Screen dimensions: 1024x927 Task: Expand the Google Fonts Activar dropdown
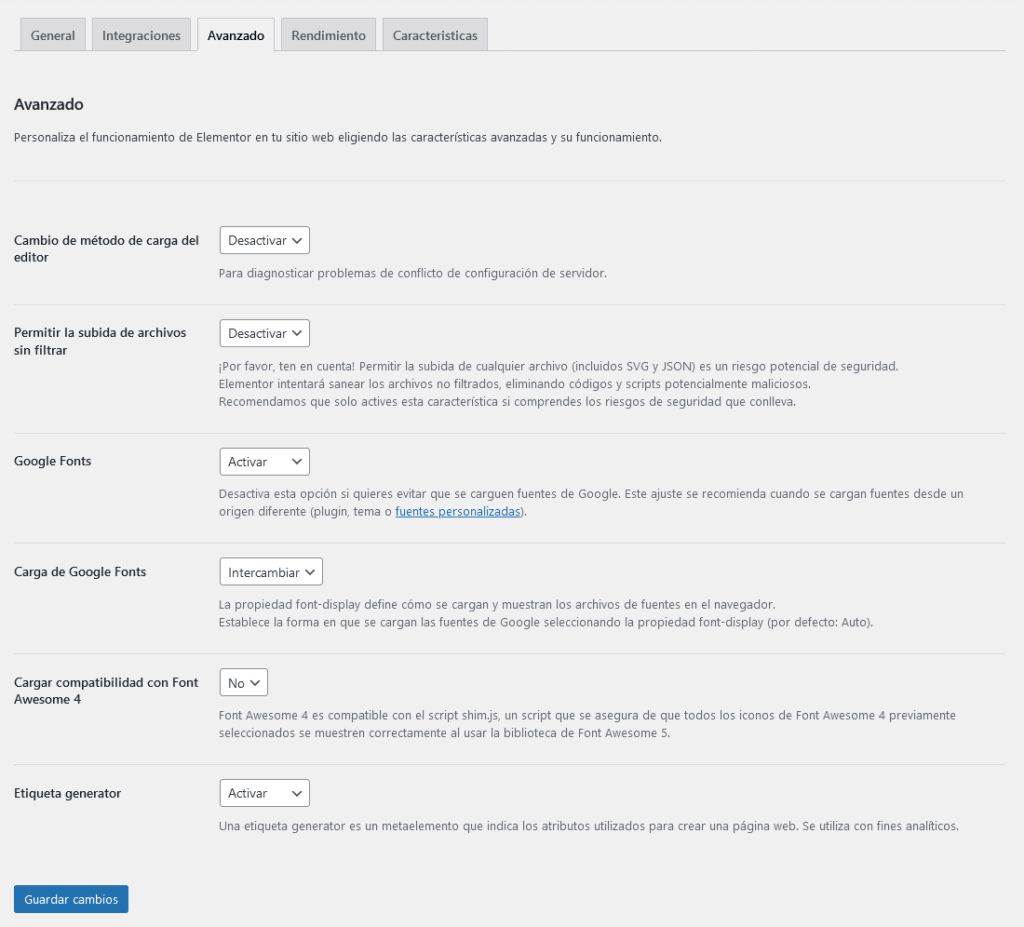coord(264,461)
